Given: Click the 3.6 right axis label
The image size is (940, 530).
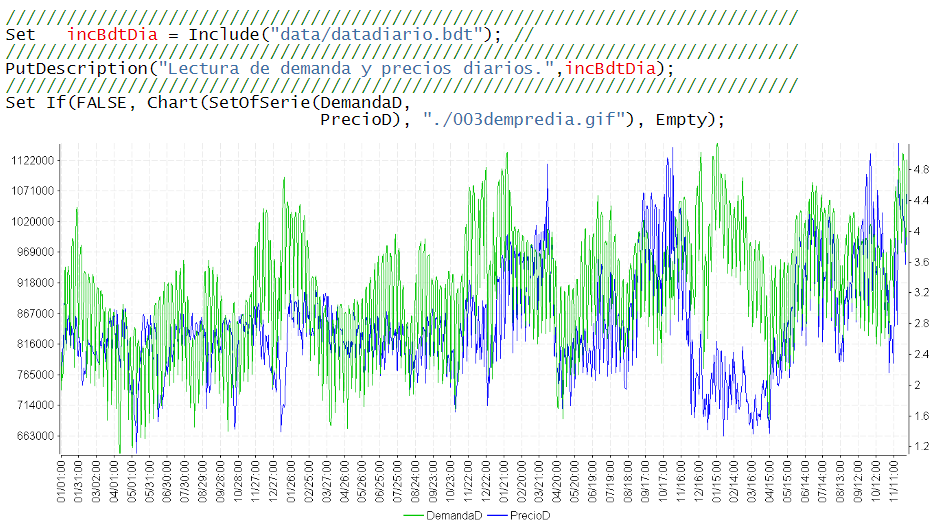Looking at the screenshot, I should pyautogui.click(x=921, y=262).
